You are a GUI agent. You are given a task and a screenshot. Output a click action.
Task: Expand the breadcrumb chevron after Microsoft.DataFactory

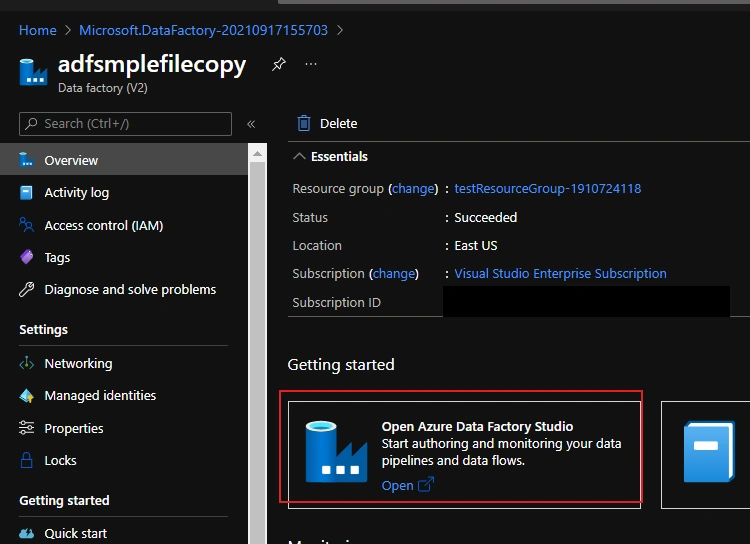point(340,30)
